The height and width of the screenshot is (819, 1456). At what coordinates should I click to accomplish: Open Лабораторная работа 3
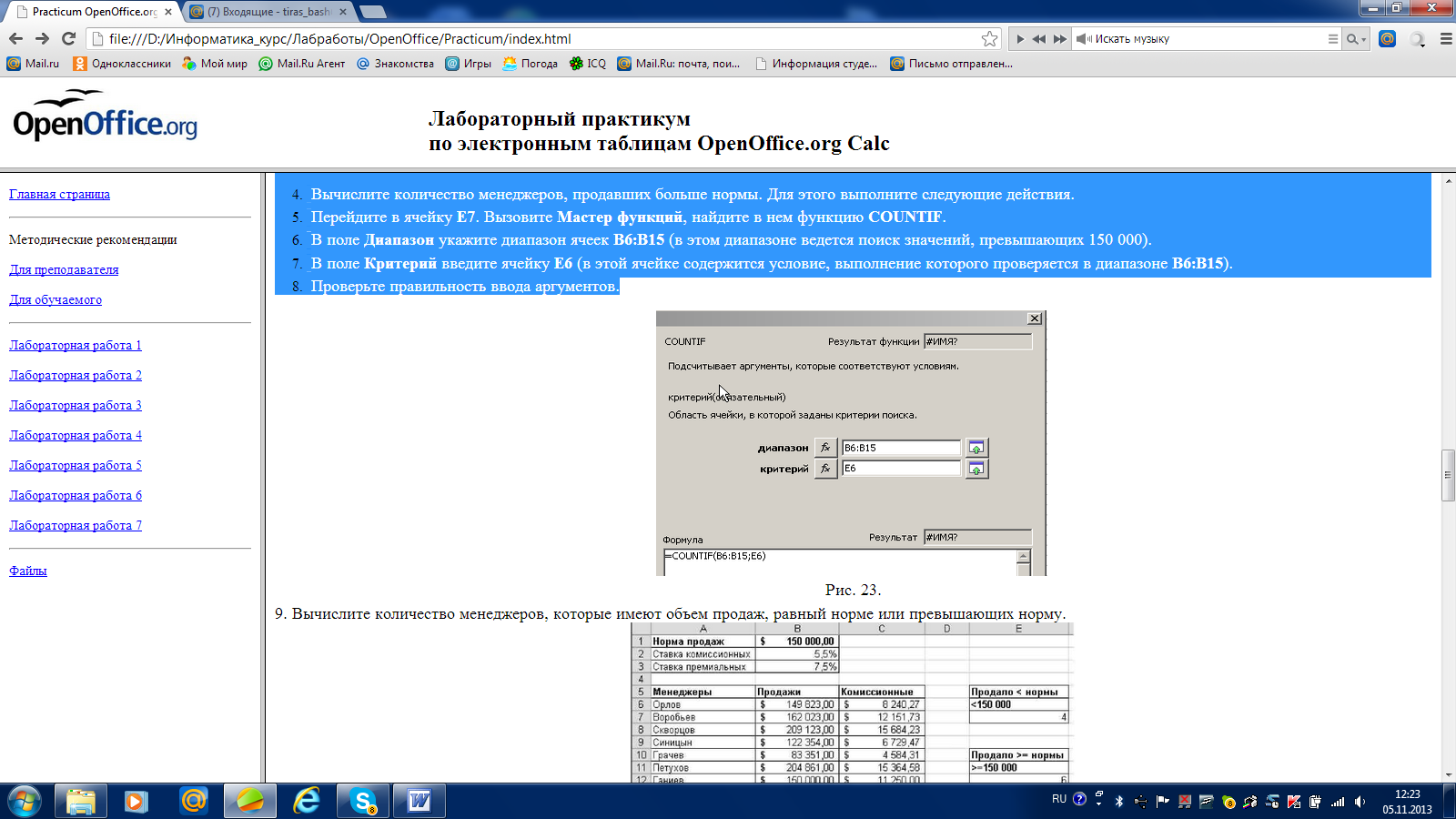click(76, 405)
